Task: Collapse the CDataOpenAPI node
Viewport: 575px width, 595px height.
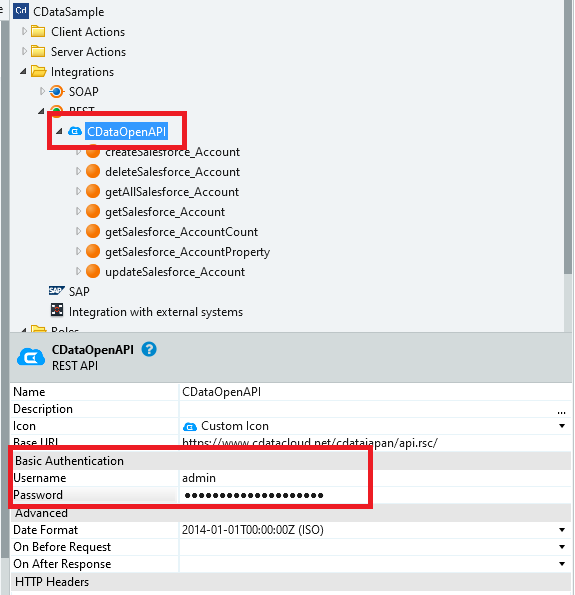Action: [x=59, y=132]
